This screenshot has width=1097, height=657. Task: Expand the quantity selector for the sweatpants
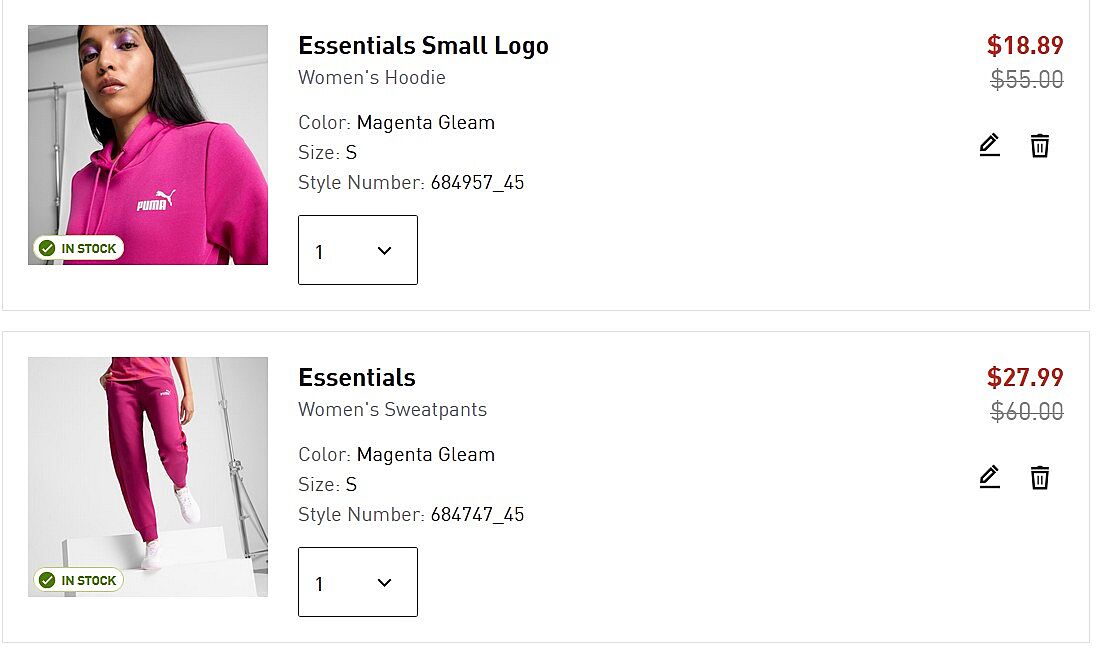click(x=357, y=582)
